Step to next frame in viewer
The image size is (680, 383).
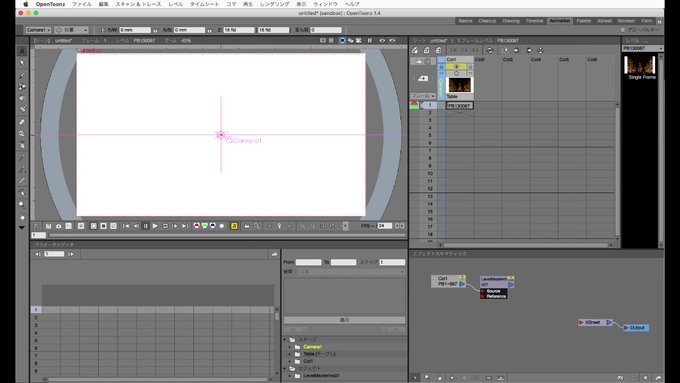[x=175, y=226]
